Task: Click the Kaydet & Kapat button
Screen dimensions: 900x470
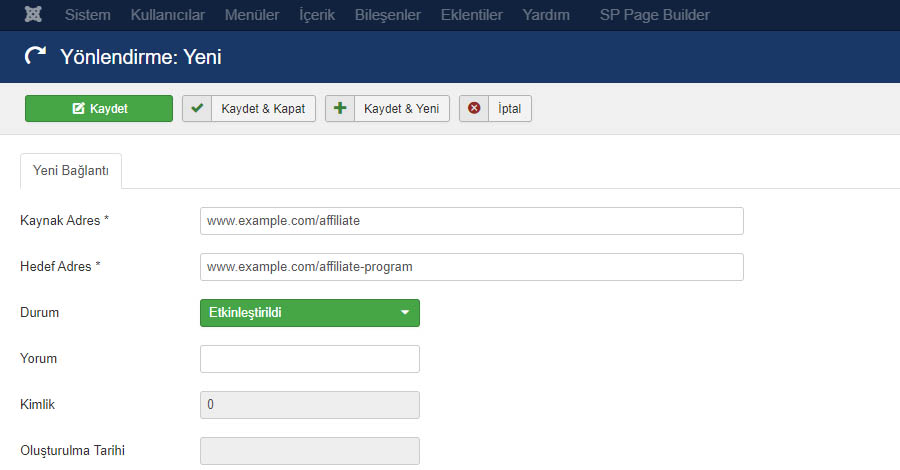Action: pyautogui.click(x=249, y=108)
